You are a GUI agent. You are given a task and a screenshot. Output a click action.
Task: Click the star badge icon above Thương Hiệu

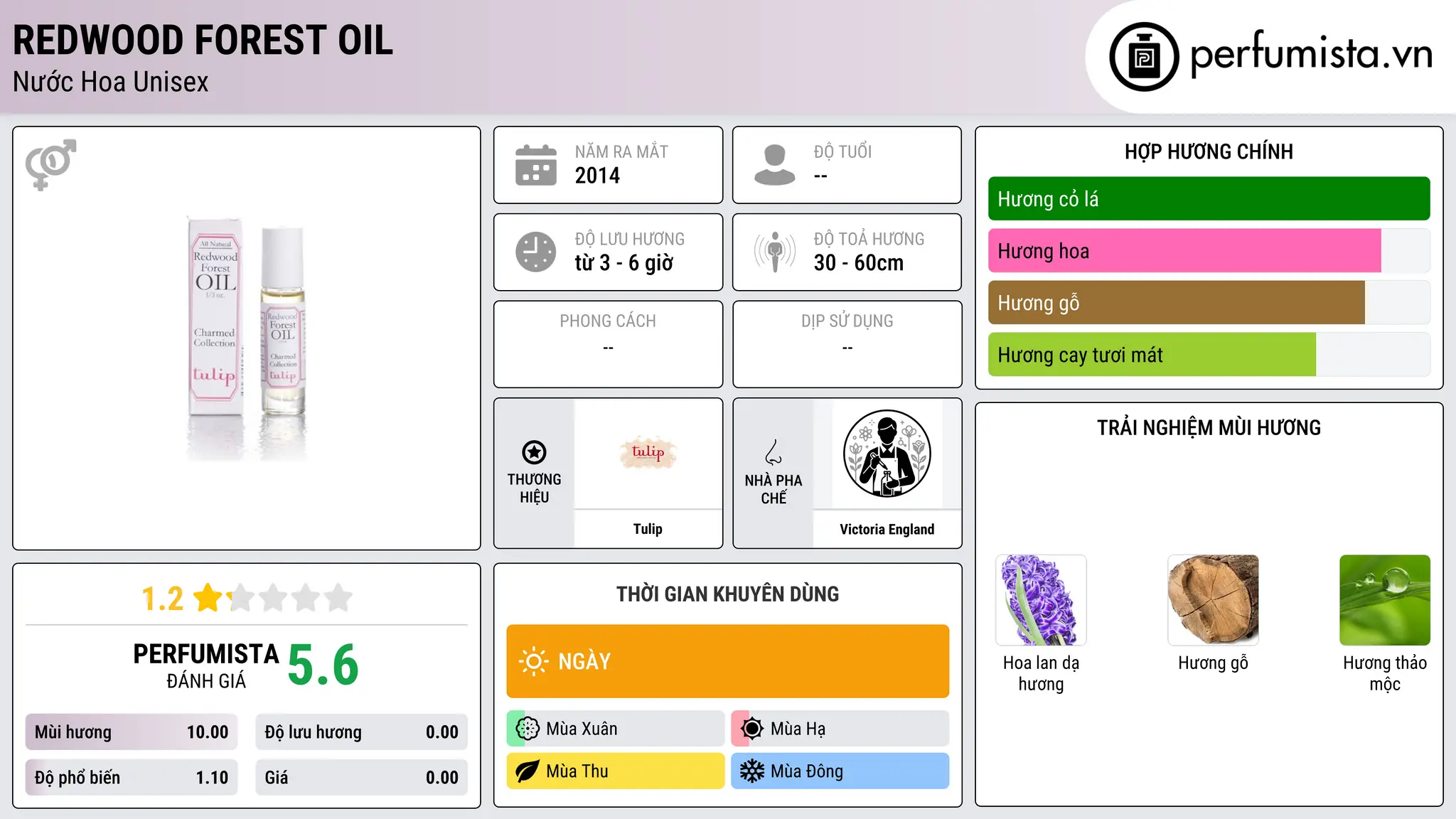pos(534,452)
